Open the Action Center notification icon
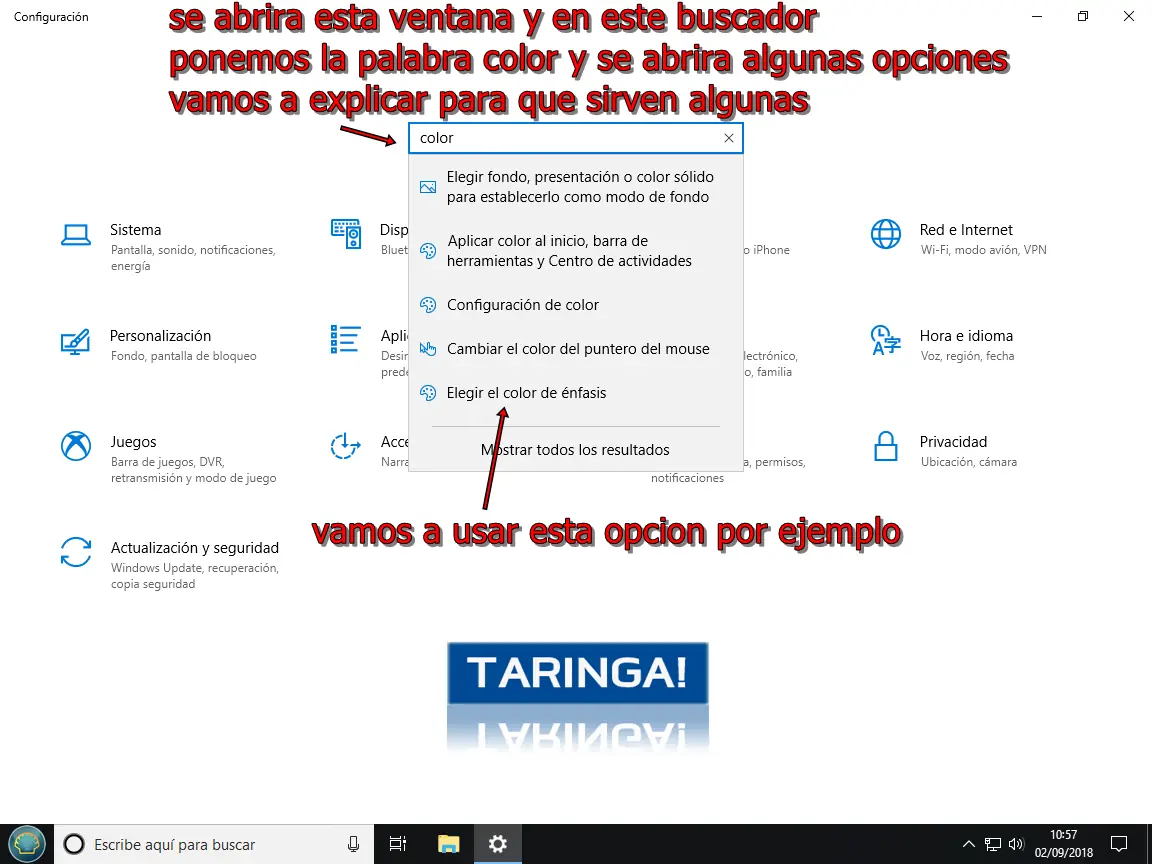 pyautogui.click(x=1119, y=843)
